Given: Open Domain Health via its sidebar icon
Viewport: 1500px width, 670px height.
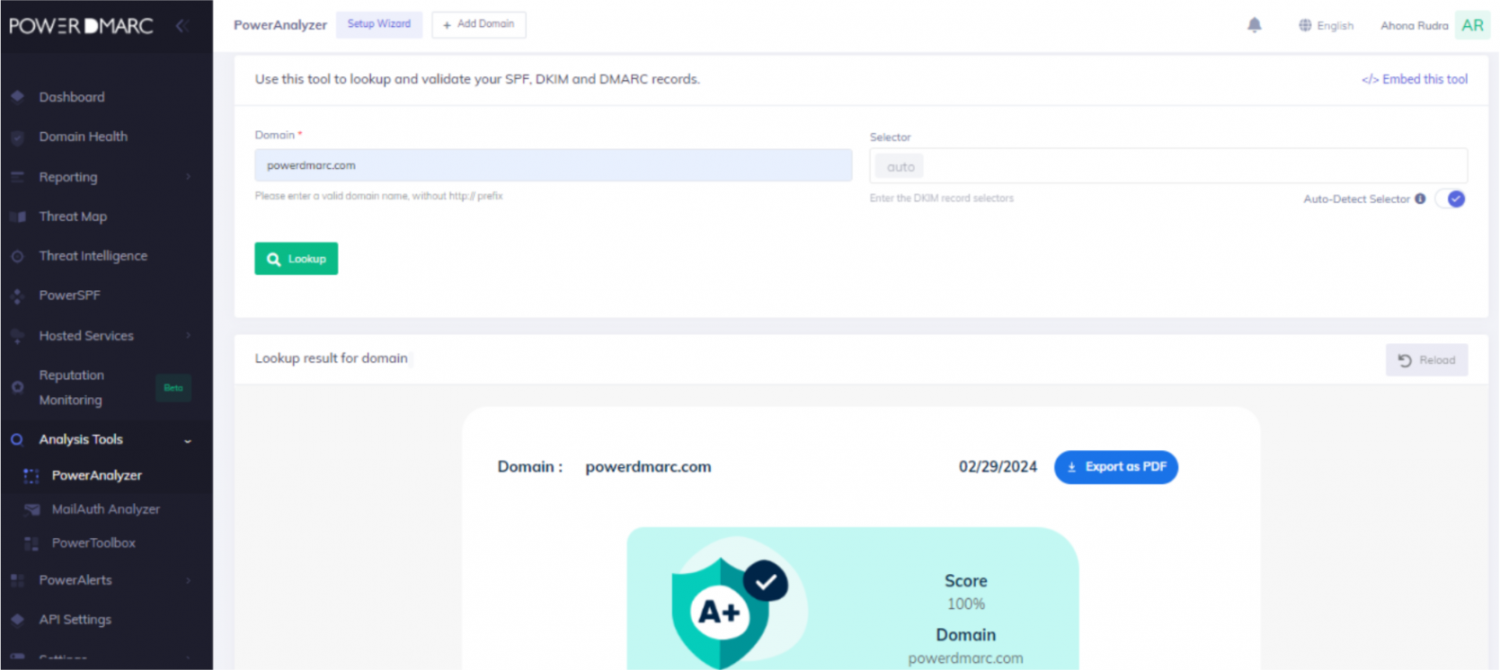Looking at the screenshot, I should click(x=17, y=137).
